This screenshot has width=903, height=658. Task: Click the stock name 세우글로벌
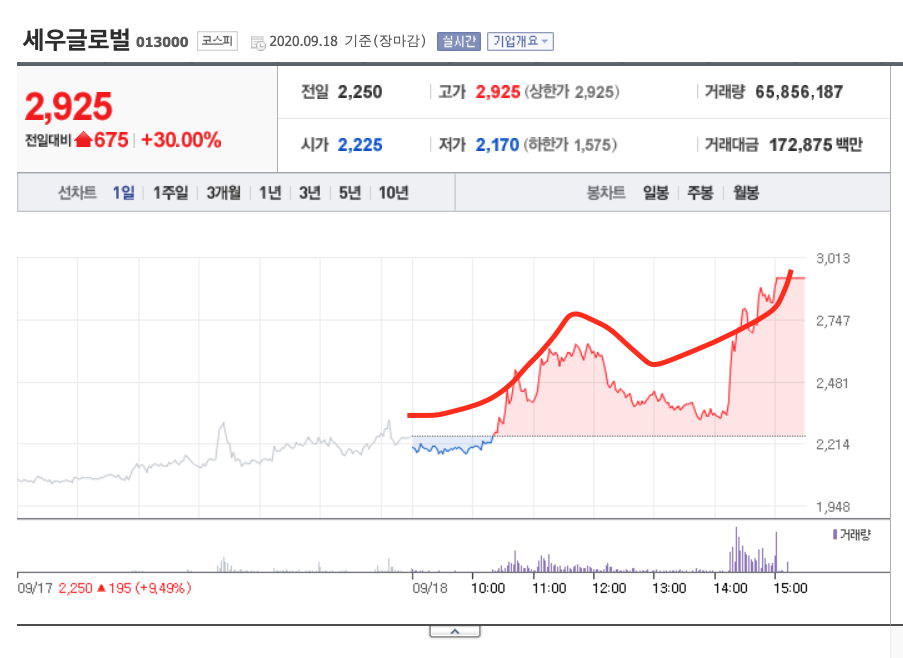(77, 40)
